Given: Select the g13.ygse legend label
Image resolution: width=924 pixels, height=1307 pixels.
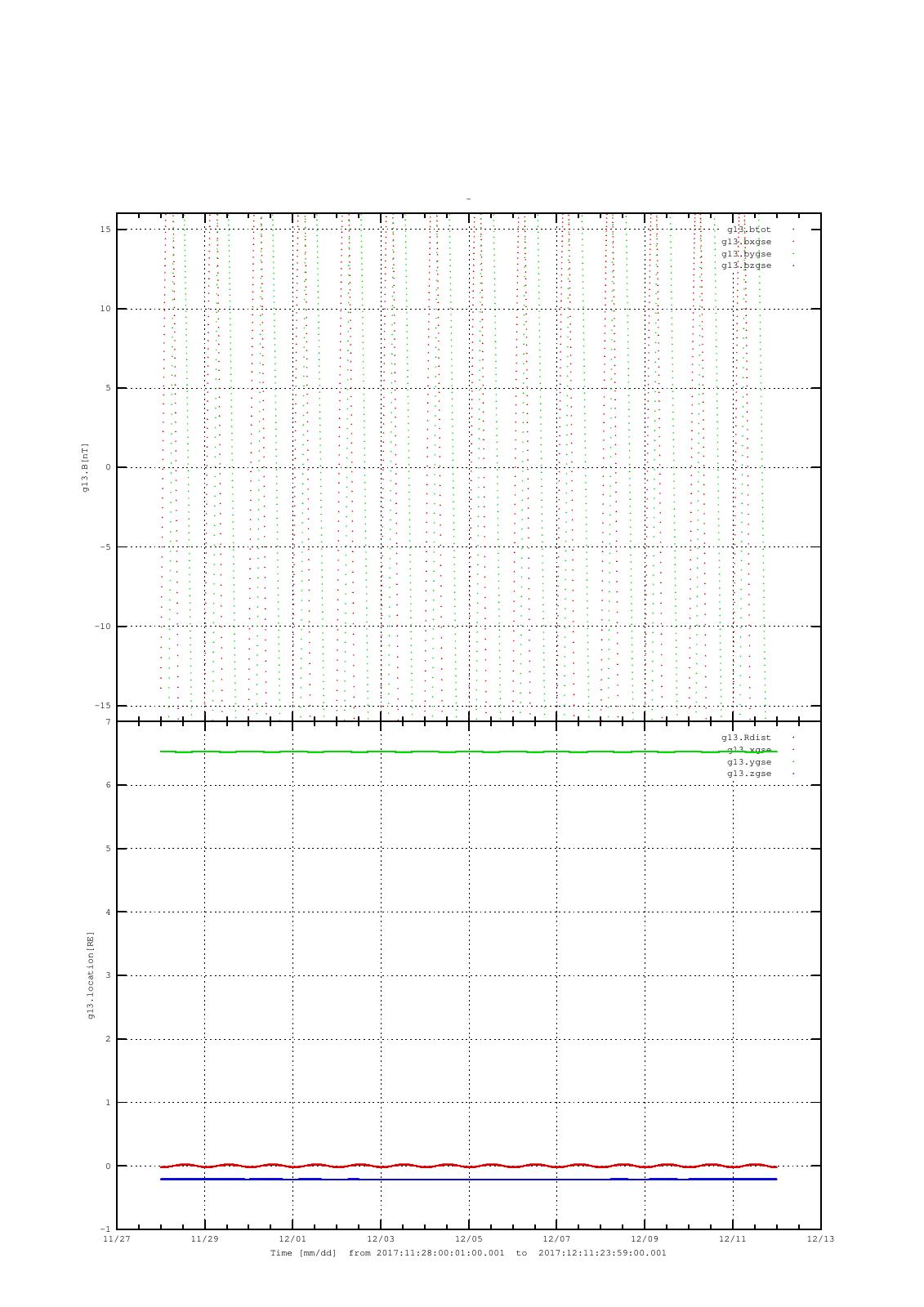Looking at the screenshot, I should (749, 762).
